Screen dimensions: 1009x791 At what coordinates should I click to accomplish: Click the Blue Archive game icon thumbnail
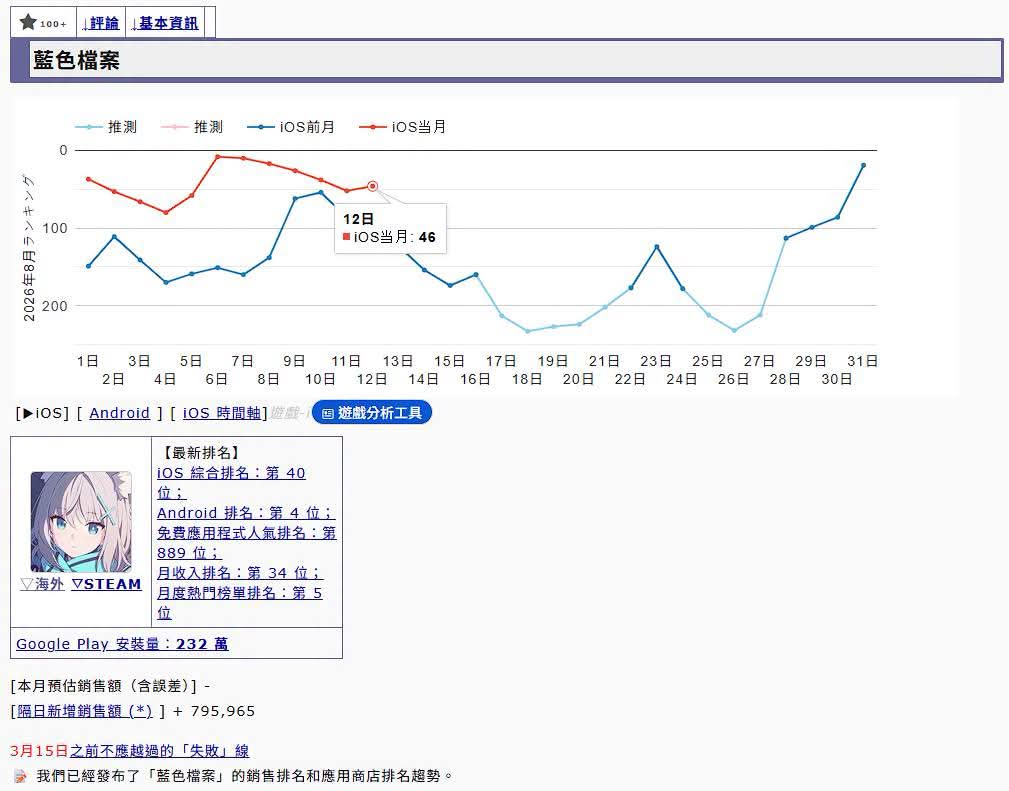(81, 521)
